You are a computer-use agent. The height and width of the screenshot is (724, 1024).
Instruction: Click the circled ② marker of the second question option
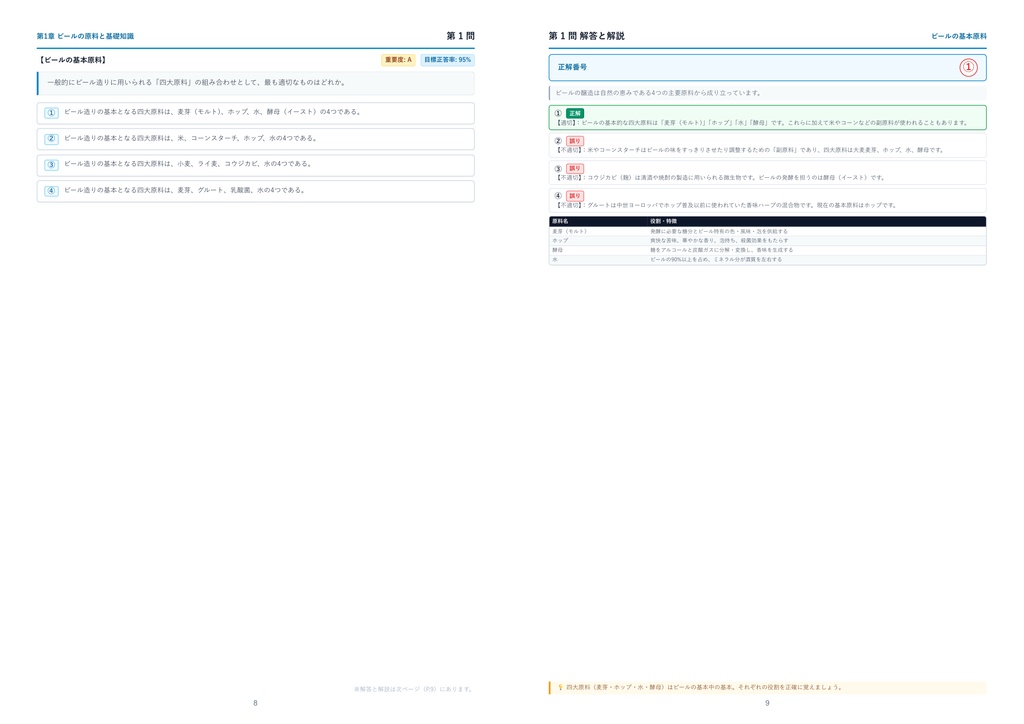pyautogui.click(x=52, y=139)
